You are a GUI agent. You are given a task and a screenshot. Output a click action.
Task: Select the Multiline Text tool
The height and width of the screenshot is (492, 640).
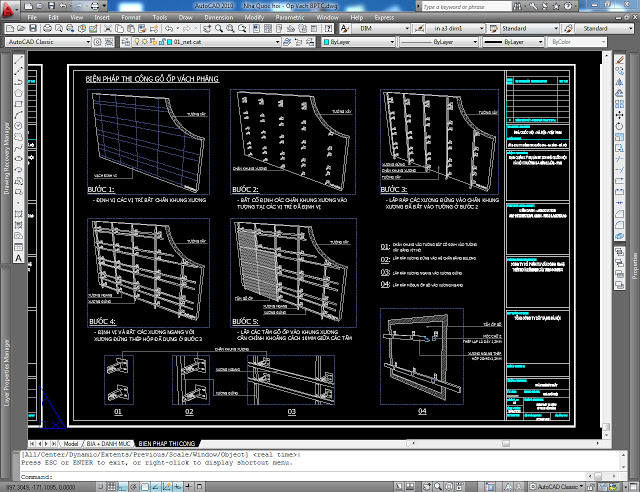click(x=19, y=258)
